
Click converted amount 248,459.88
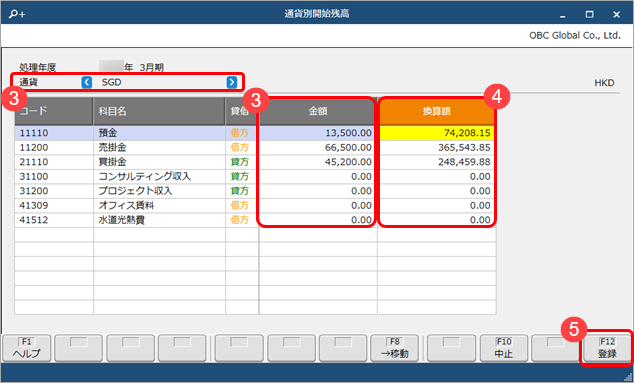point(437,162)
